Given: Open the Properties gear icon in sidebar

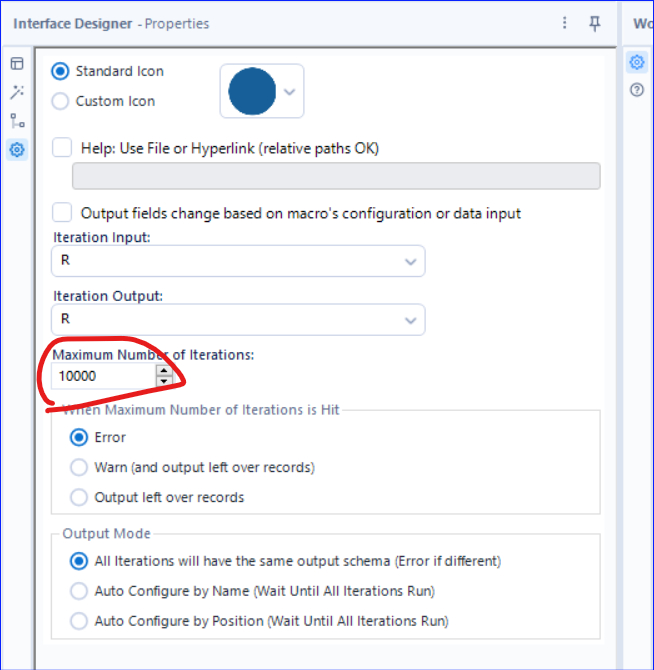Looking at the screenshot, I should (x=17, y=150).
